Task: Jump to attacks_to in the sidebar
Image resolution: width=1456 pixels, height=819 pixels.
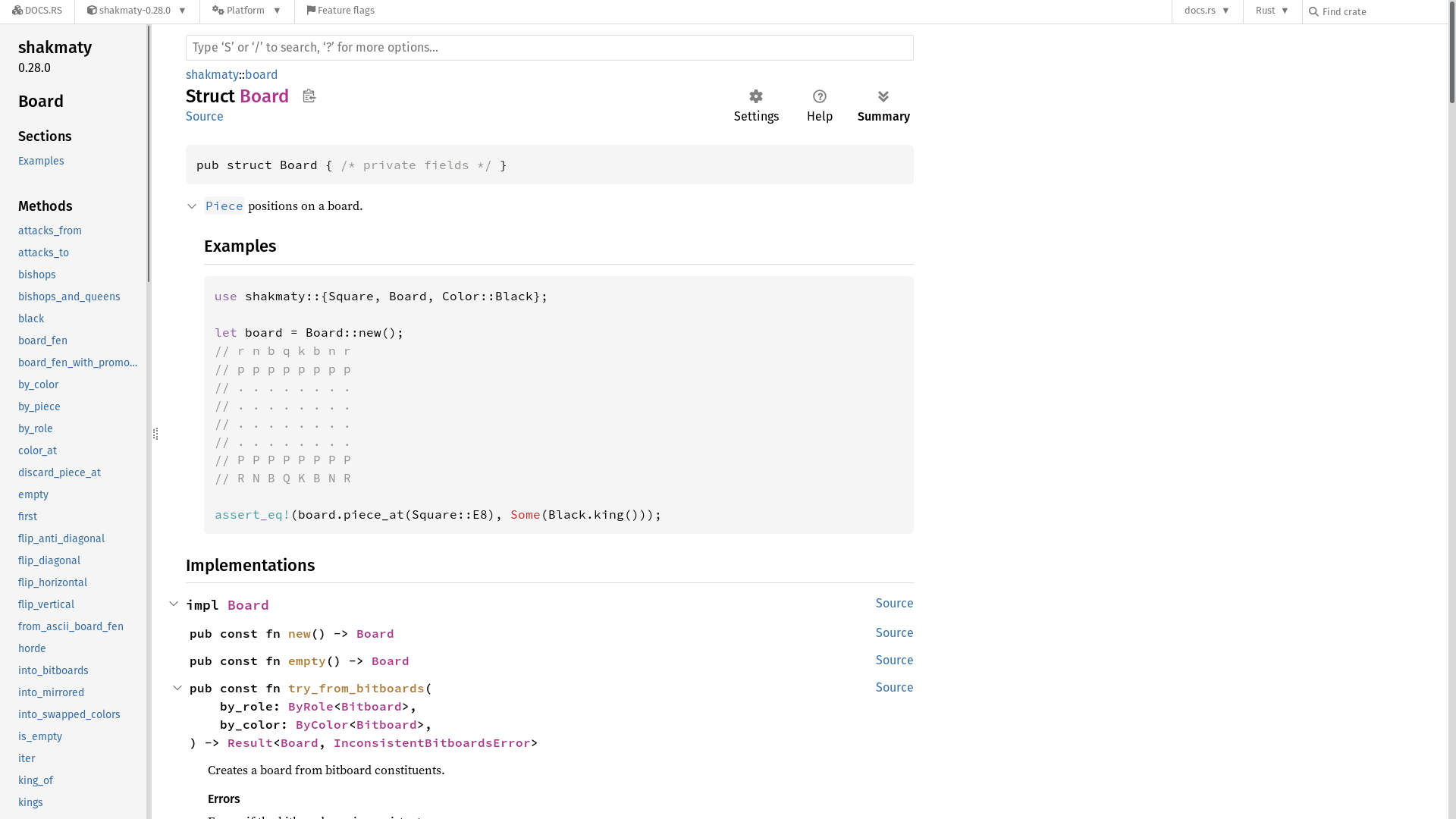Action: 43,253
